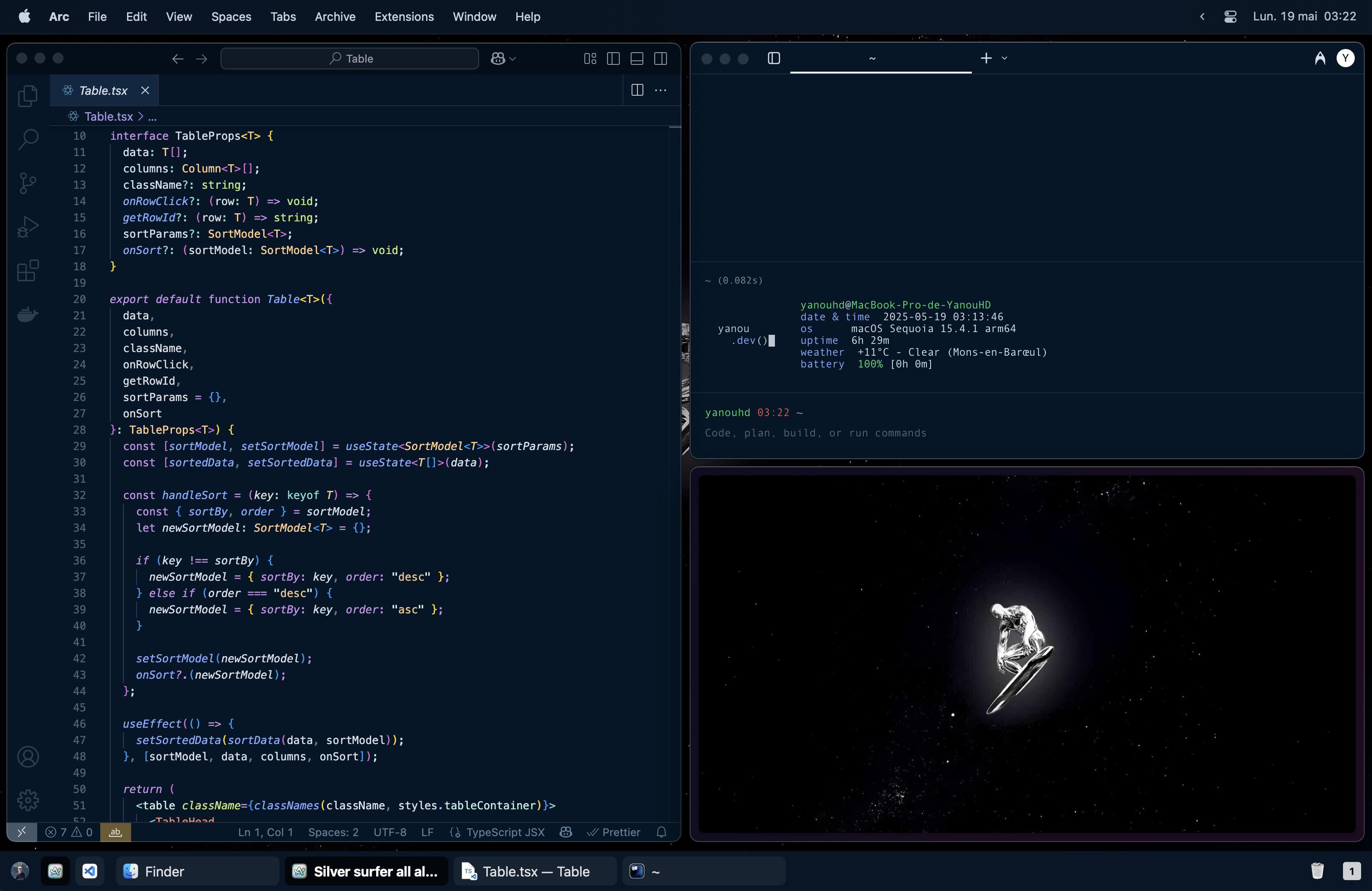1372x891 pixels.
Task: Change file encoding UTF-8
Action: pos(390,832)
